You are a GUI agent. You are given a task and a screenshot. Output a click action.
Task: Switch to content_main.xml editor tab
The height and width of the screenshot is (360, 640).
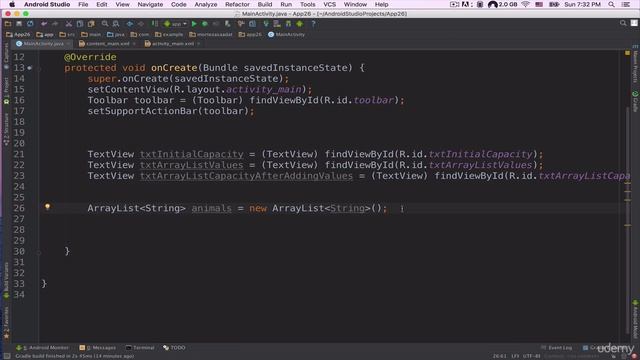click(x=107, y=44)
